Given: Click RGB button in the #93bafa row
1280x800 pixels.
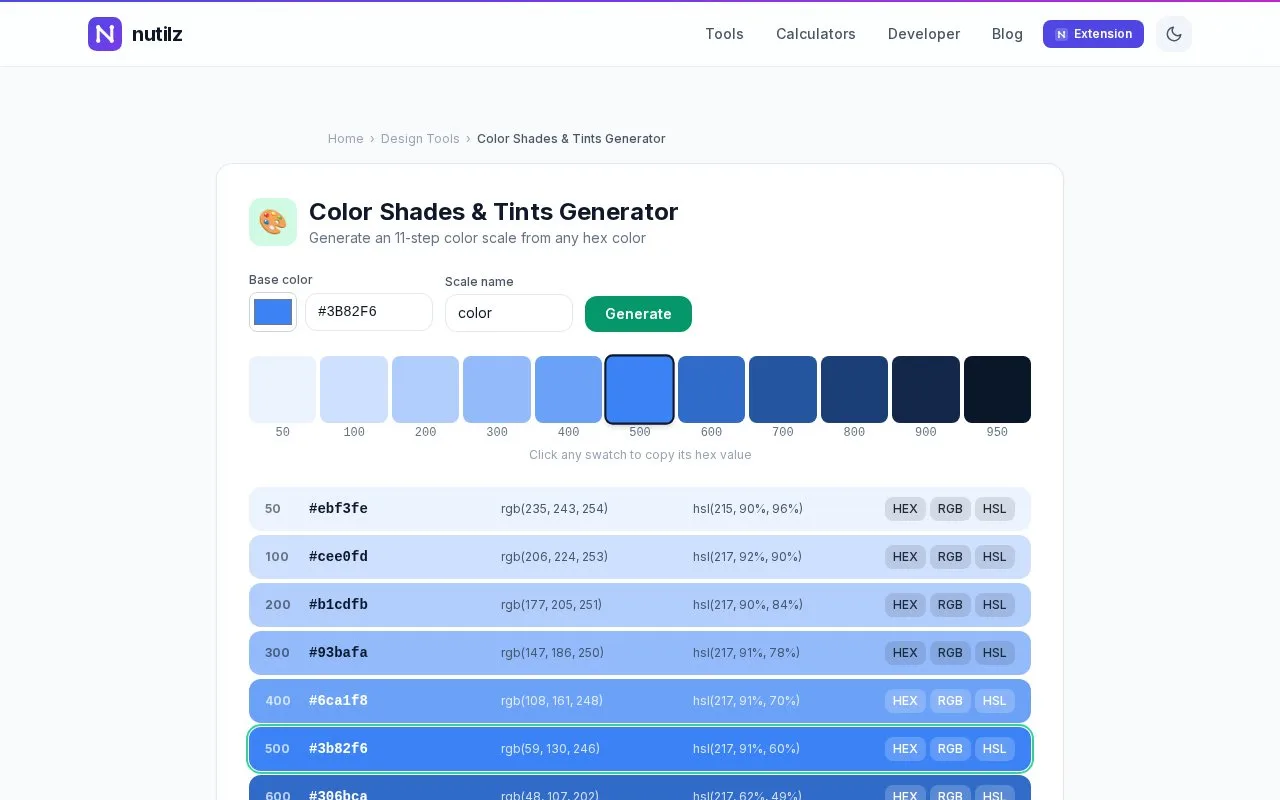Looking at the screenshot, I should [x=950, y=653].
